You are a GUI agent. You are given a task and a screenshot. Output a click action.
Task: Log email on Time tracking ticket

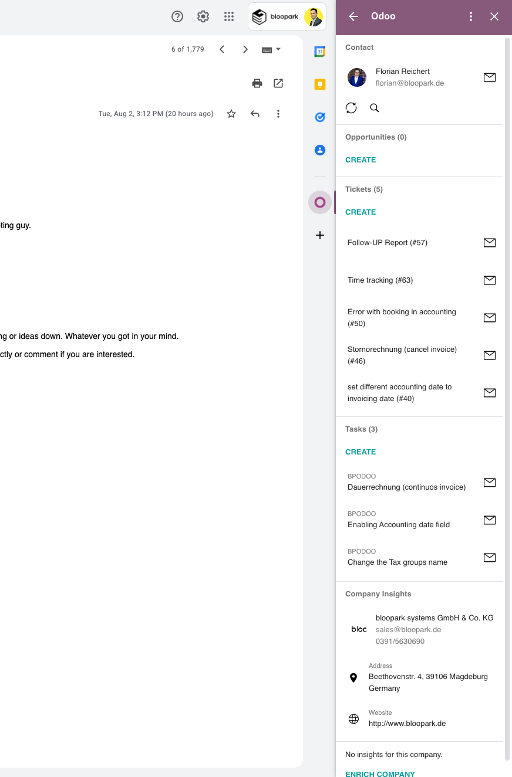pos(490,280)
